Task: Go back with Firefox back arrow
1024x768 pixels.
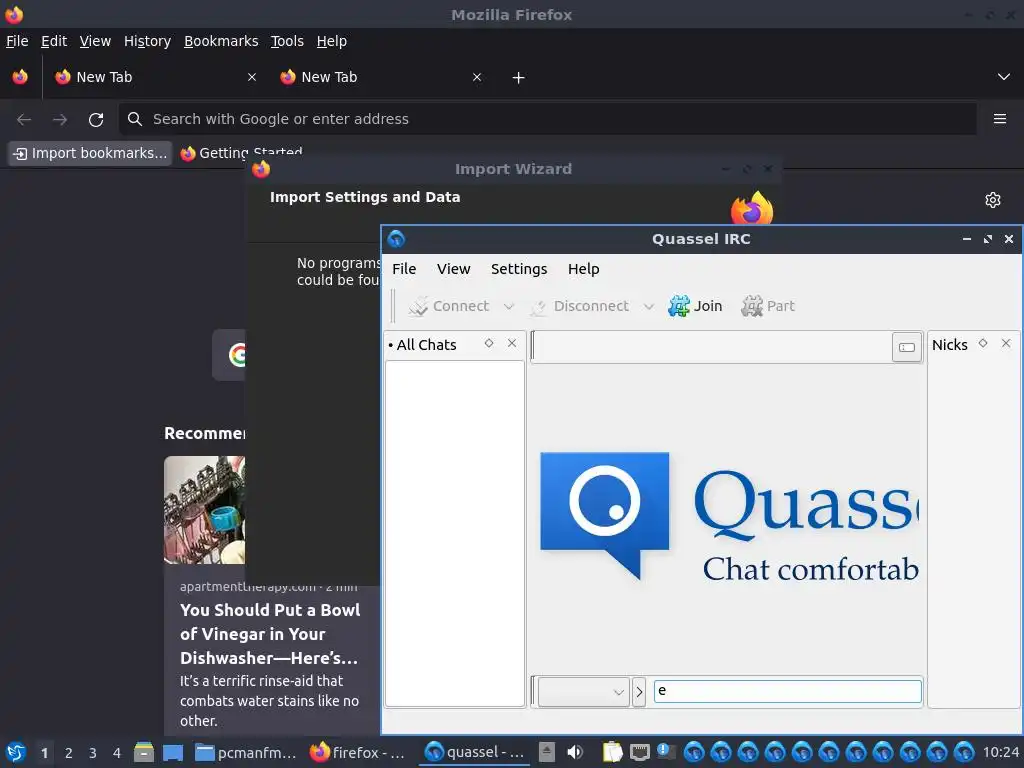Action: point(24,120)
